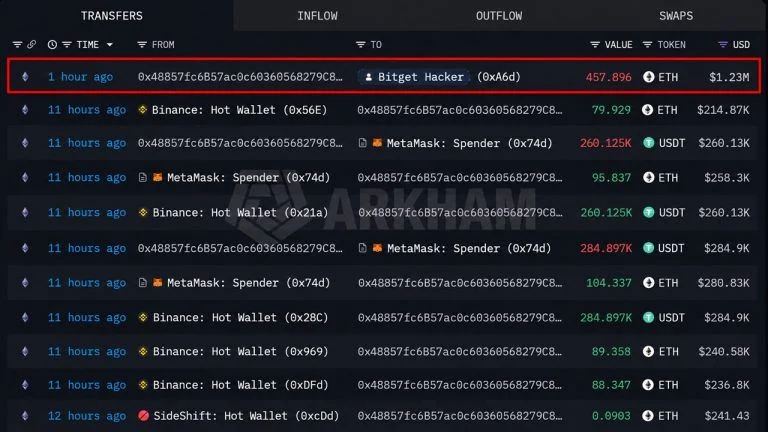Viewport: 768px width, 432px height.
Task: Toggle the TIME sort arrow
Action: pyautogui.click(x=110, y=45)
